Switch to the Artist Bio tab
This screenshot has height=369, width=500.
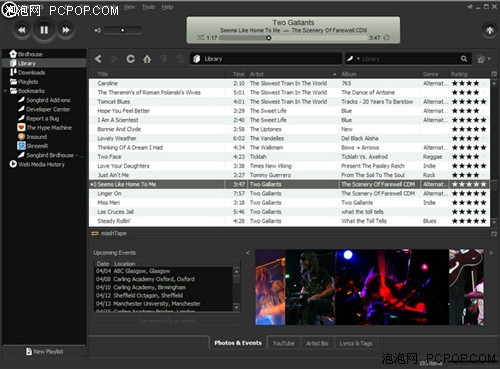tap(317, 343)
